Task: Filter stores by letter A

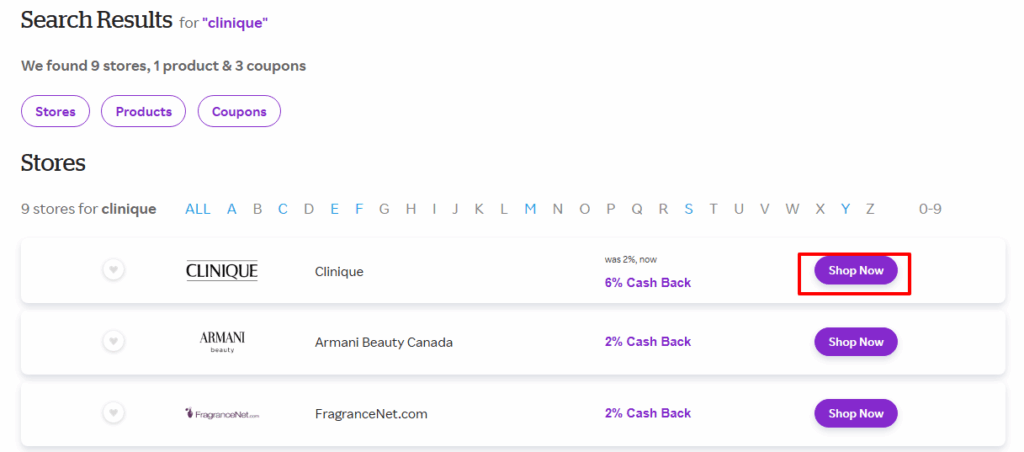Action: (x=232, y=209)
